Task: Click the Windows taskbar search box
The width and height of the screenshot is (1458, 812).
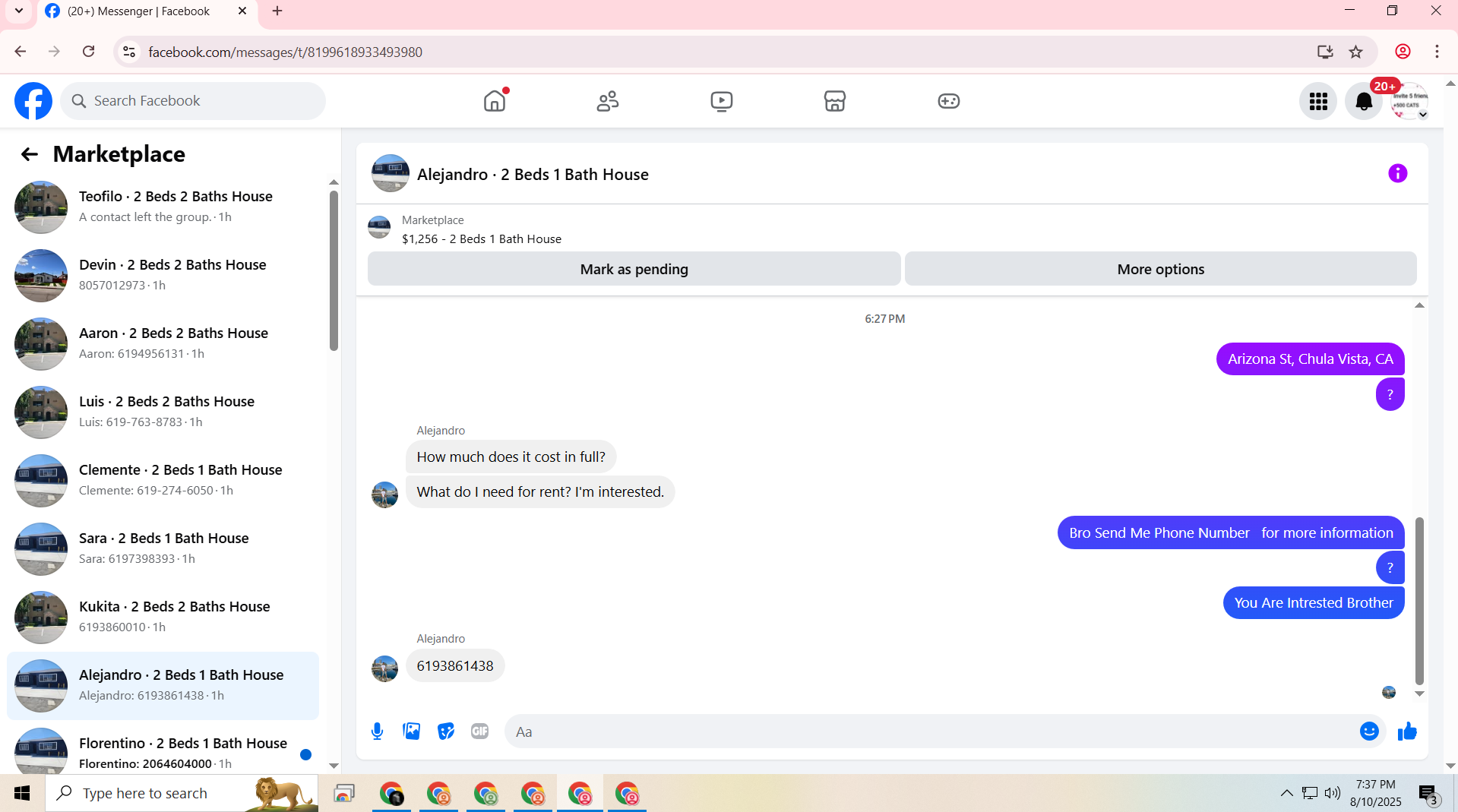Action: 182,793
